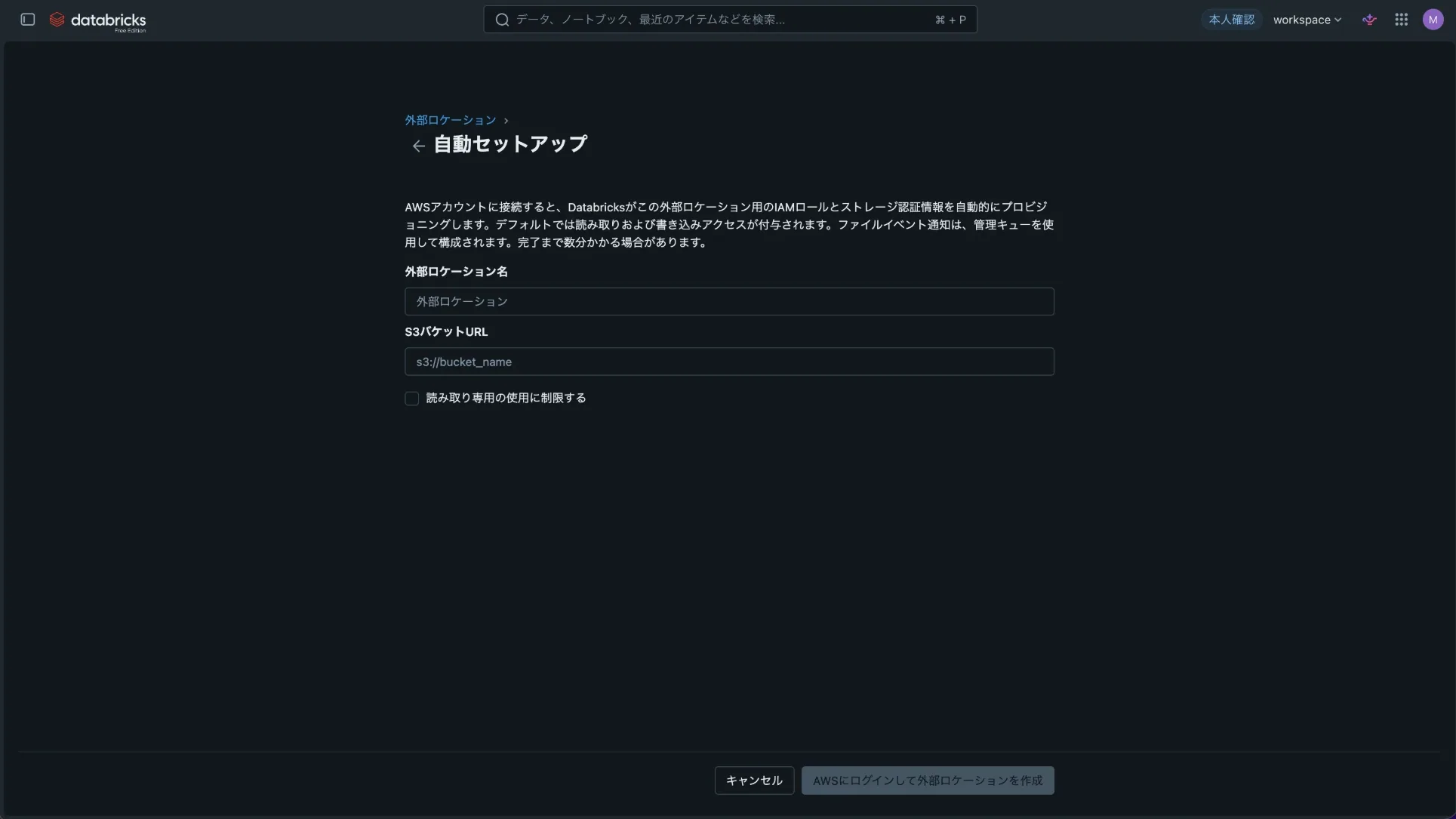Click the S3バケットURL input field
The height and width of the screenshot is (819, 1456).
[x=729, y=362]
